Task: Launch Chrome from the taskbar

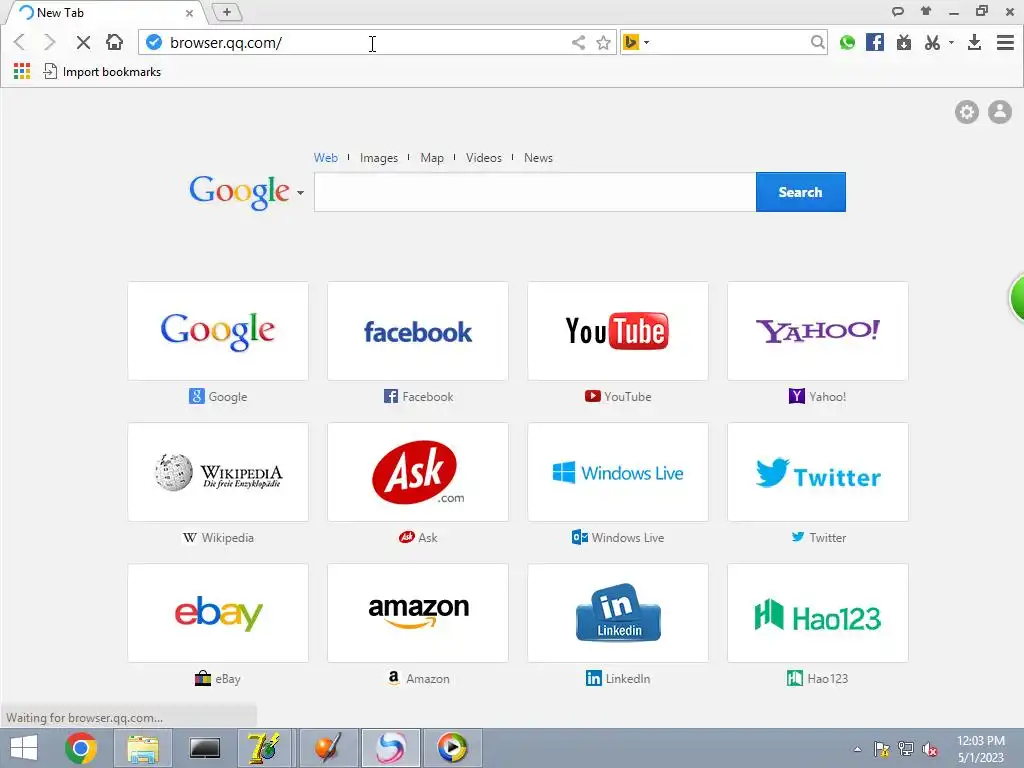Action: (x=80, y=748)
